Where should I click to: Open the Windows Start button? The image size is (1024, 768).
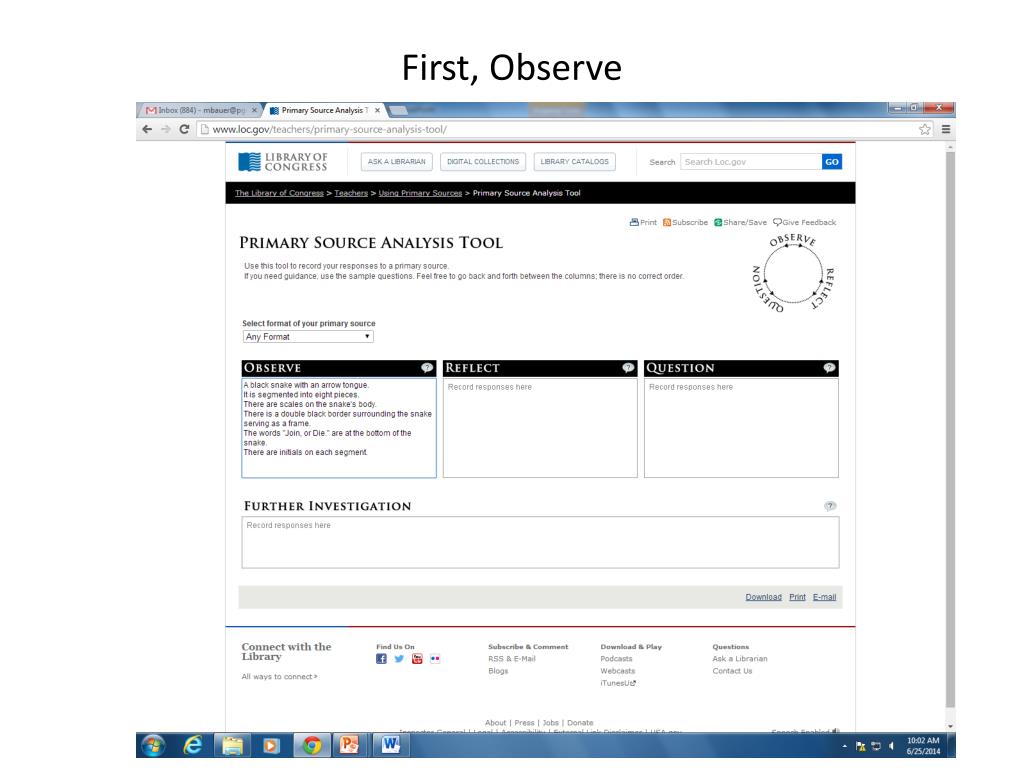pos(153,745)
